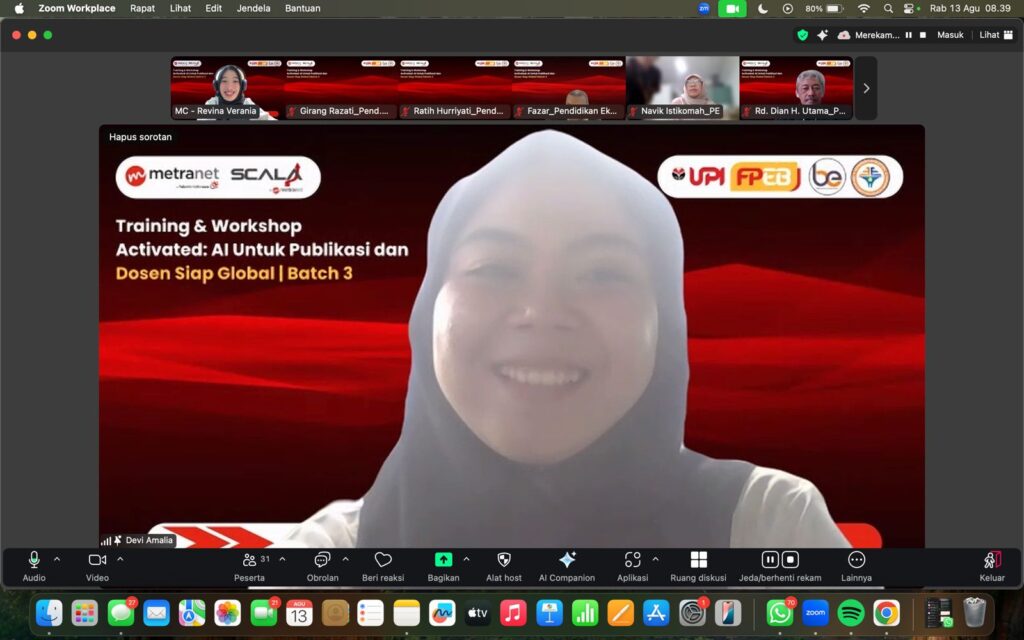The image size is (1024, 640).
Task: Expand the arrow beside Audio
Action: (57, 559)
